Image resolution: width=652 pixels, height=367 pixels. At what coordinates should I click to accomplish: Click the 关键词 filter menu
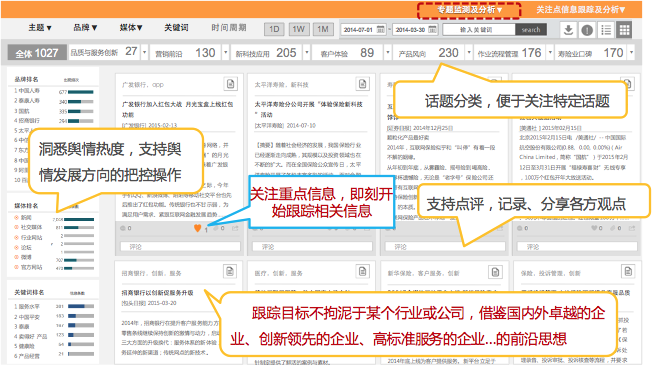pos(176,27)
